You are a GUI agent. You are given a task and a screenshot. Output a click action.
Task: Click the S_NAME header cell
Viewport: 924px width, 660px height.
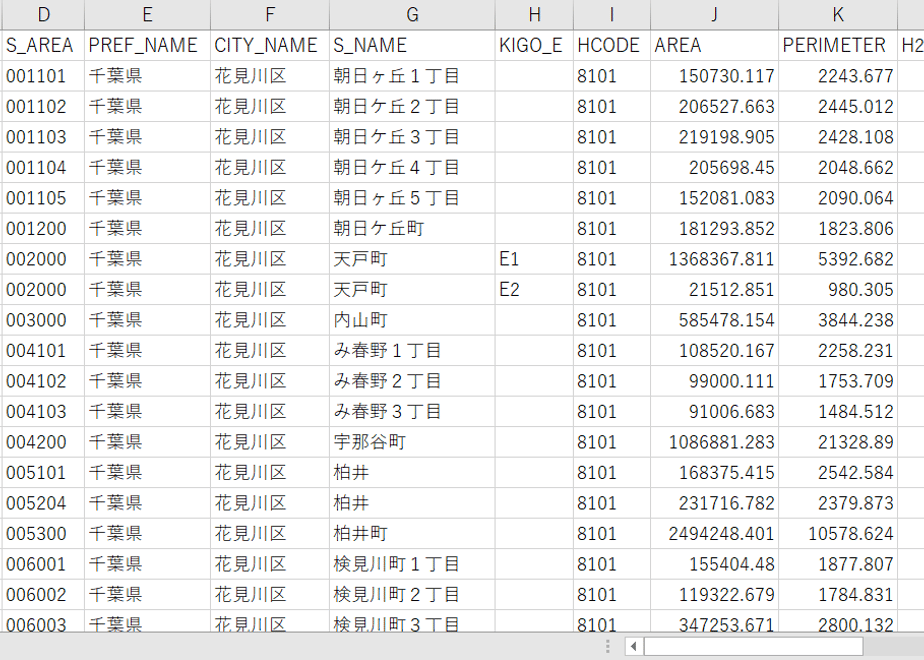(x=412, y=45)
